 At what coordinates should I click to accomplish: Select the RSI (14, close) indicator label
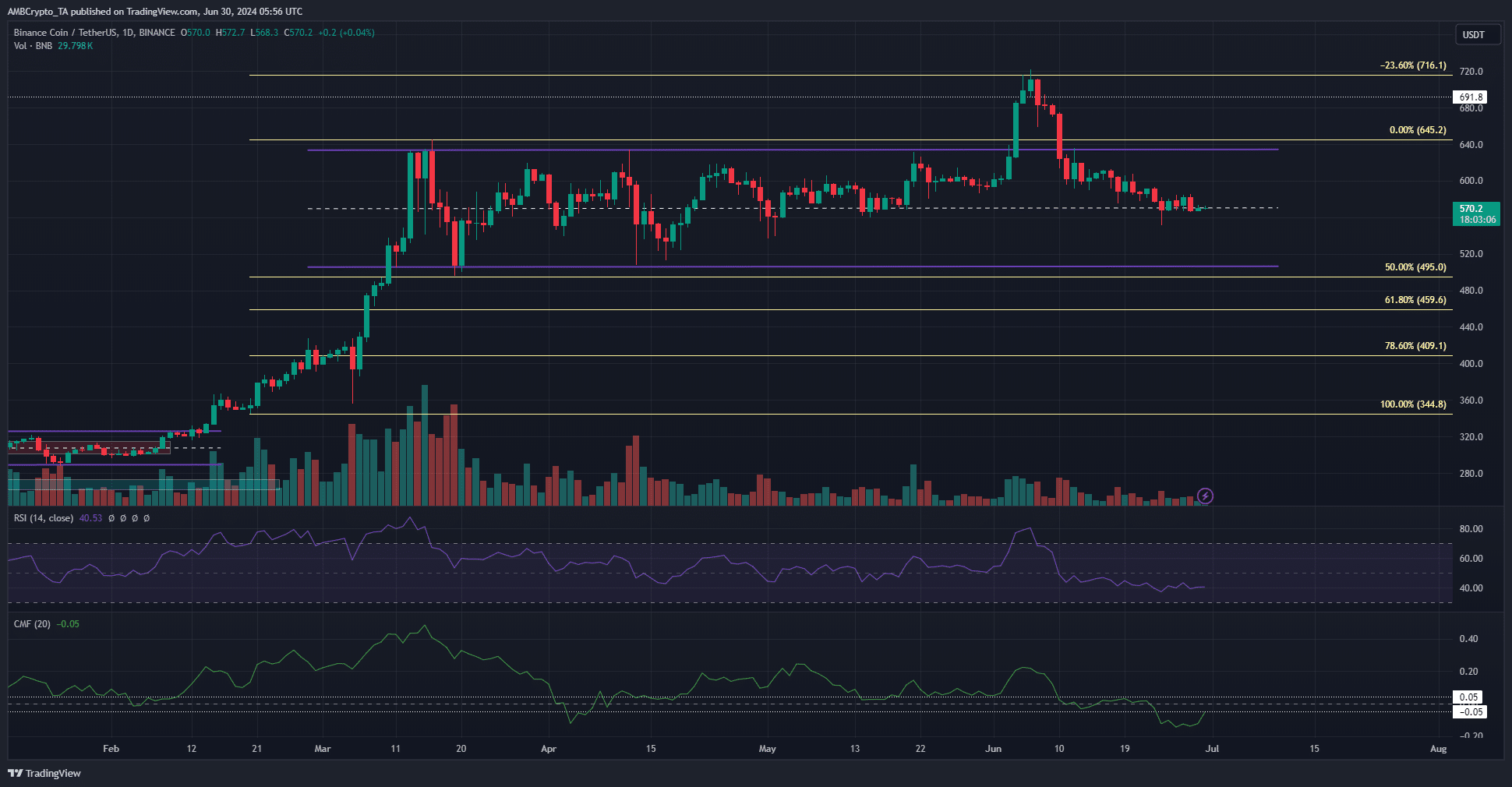(44, 518)
